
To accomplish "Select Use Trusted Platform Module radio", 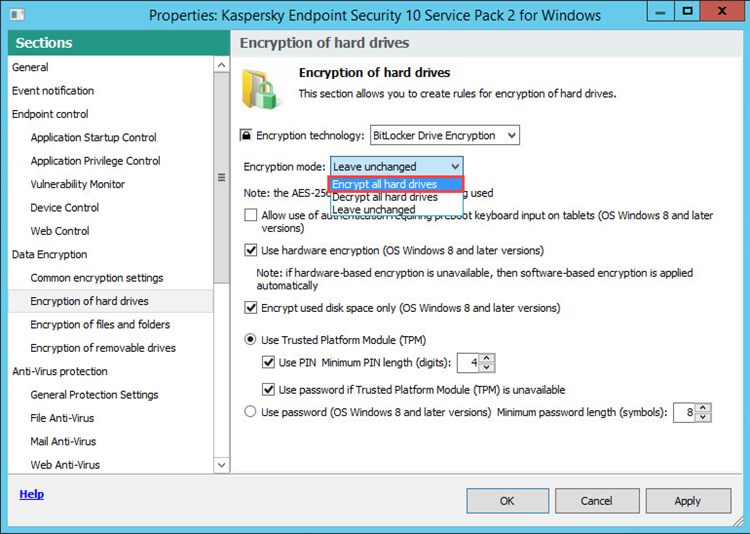I will click(x=250, y=340).
